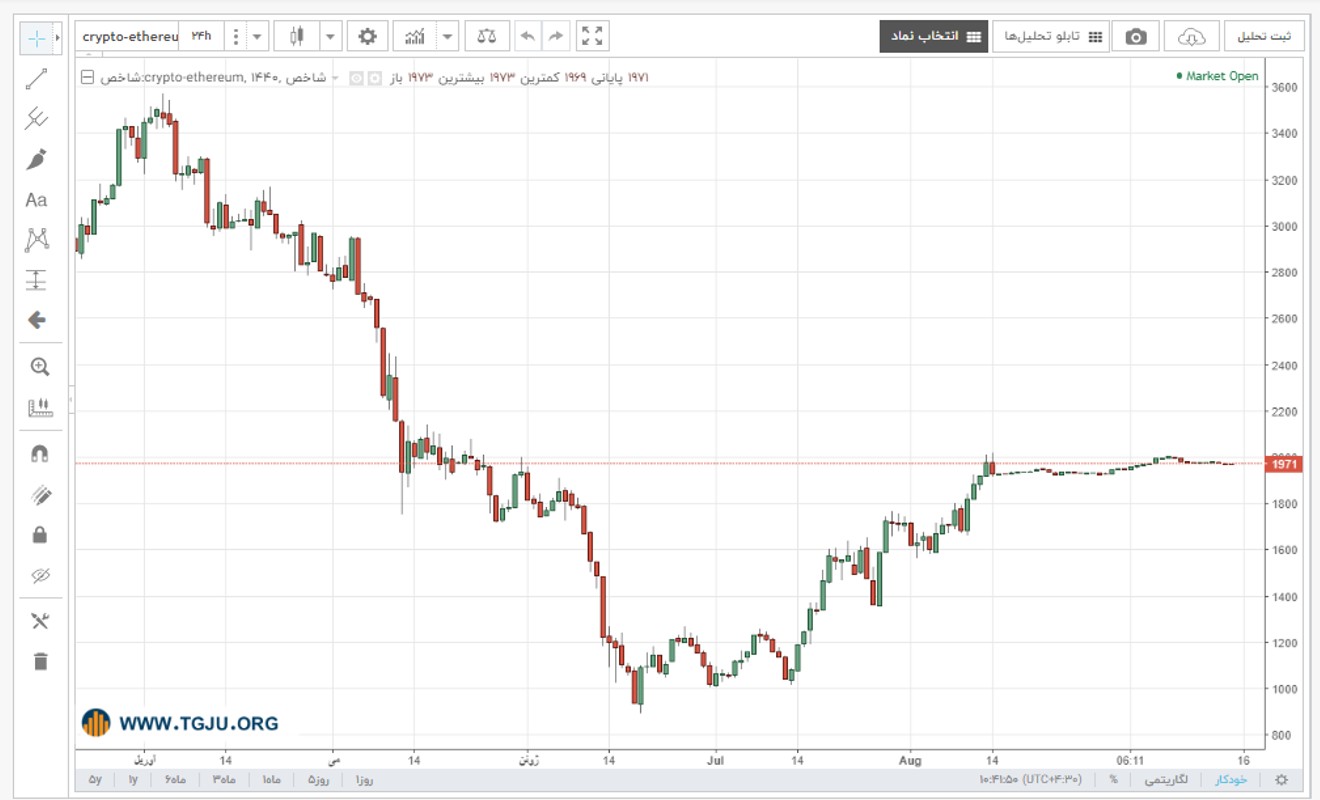The height and width of the screenshot is (800, 1320).
Task: Toggle percentage scale on the bottom bar
Action: tap(1113, 779)
